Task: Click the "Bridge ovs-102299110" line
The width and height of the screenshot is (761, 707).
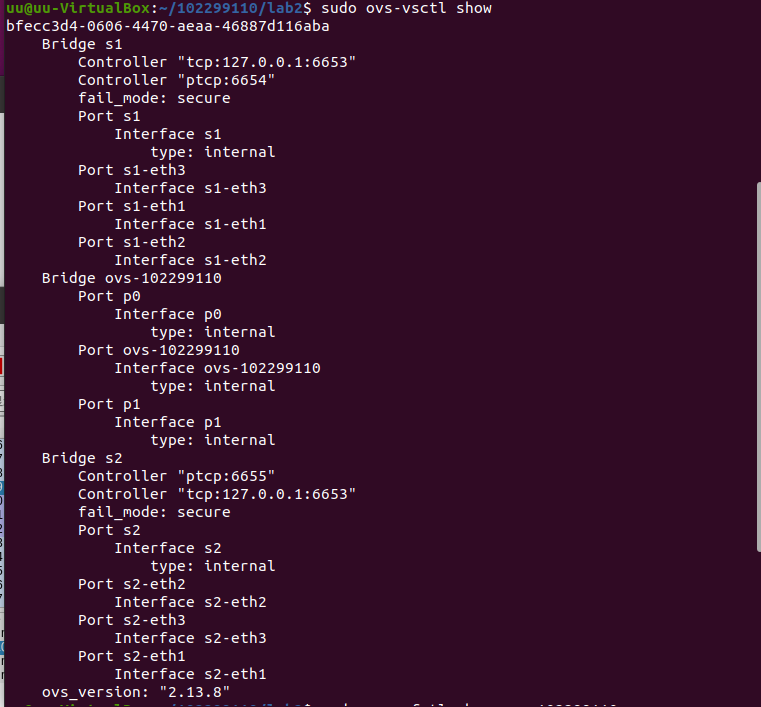Action: [x=132, y=278]
